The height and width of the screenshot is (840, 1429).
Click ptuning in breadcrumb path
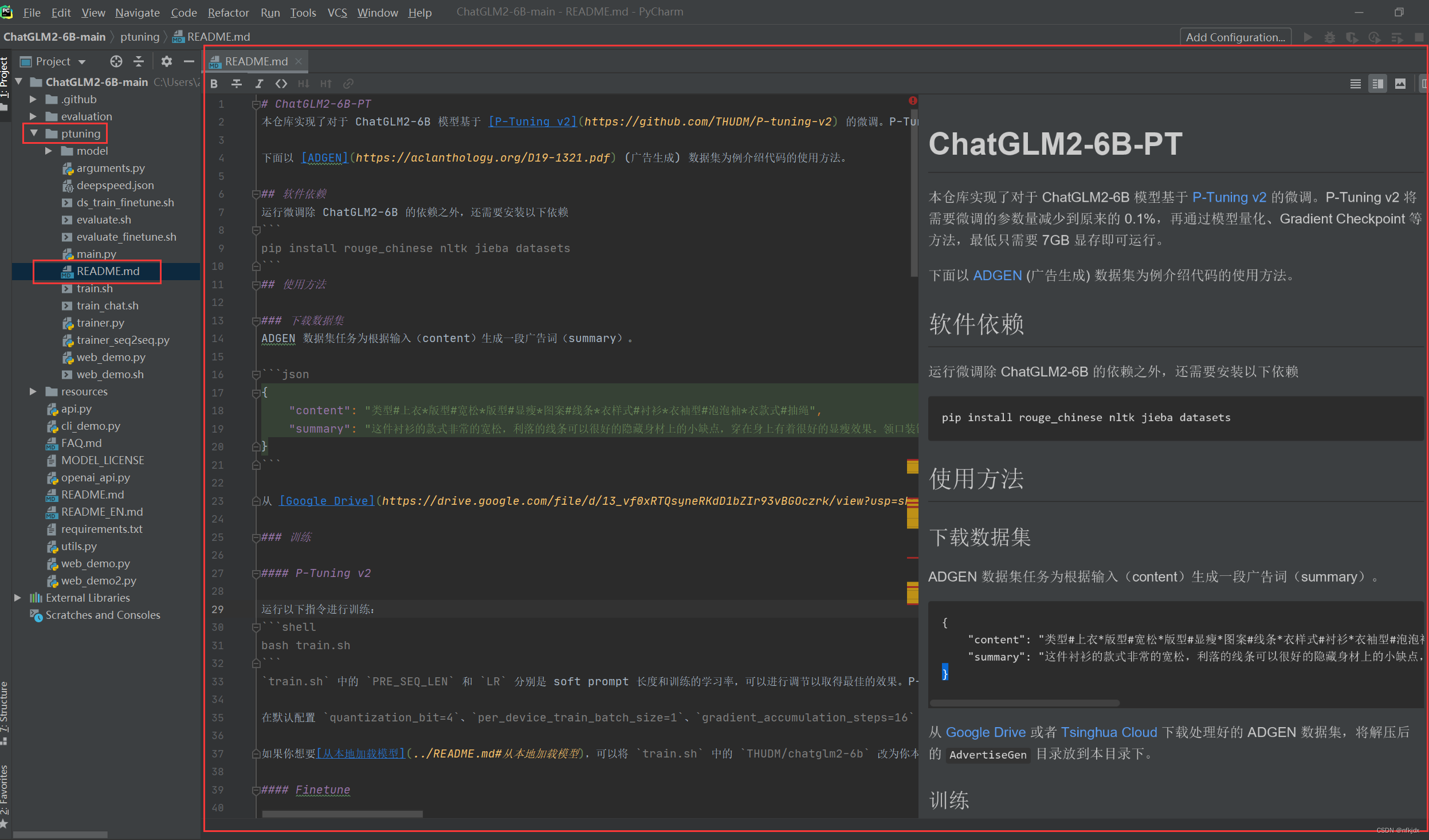point(140,37)
